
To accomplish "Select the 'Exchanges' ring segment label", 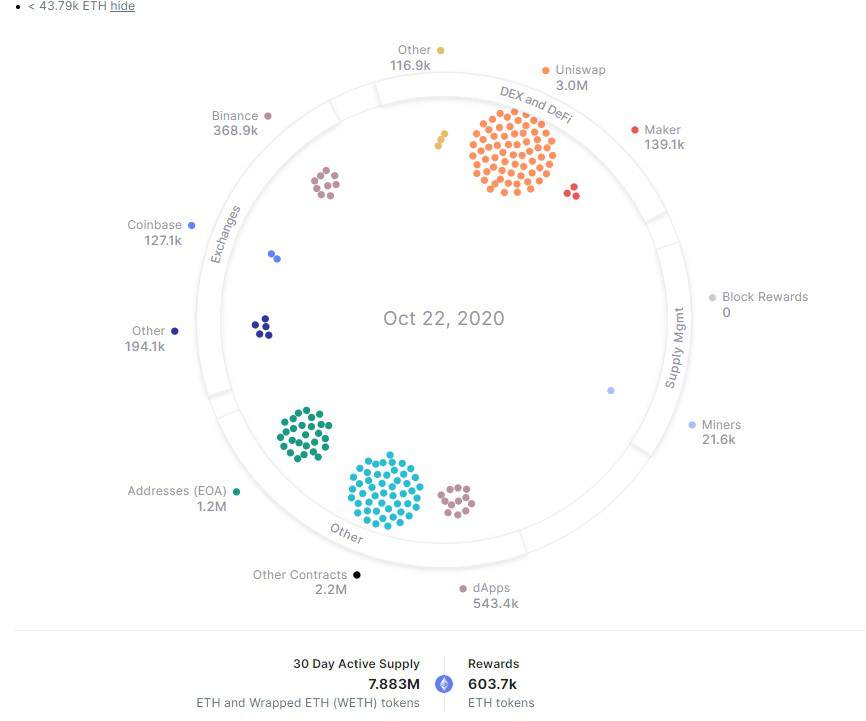I will 225,234.
